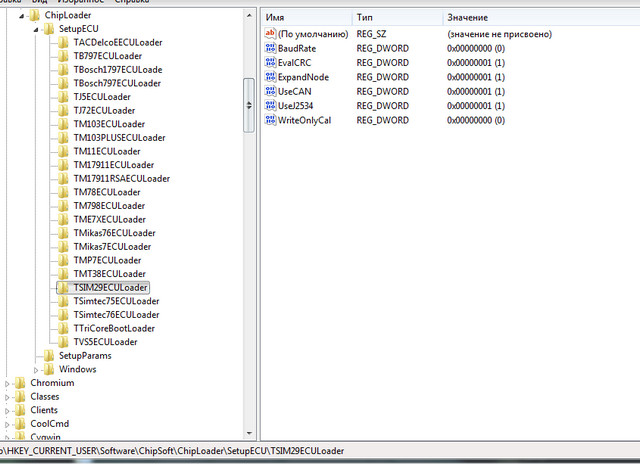
Task: Collapse the SetupECU key arrow
Action: 37,30
